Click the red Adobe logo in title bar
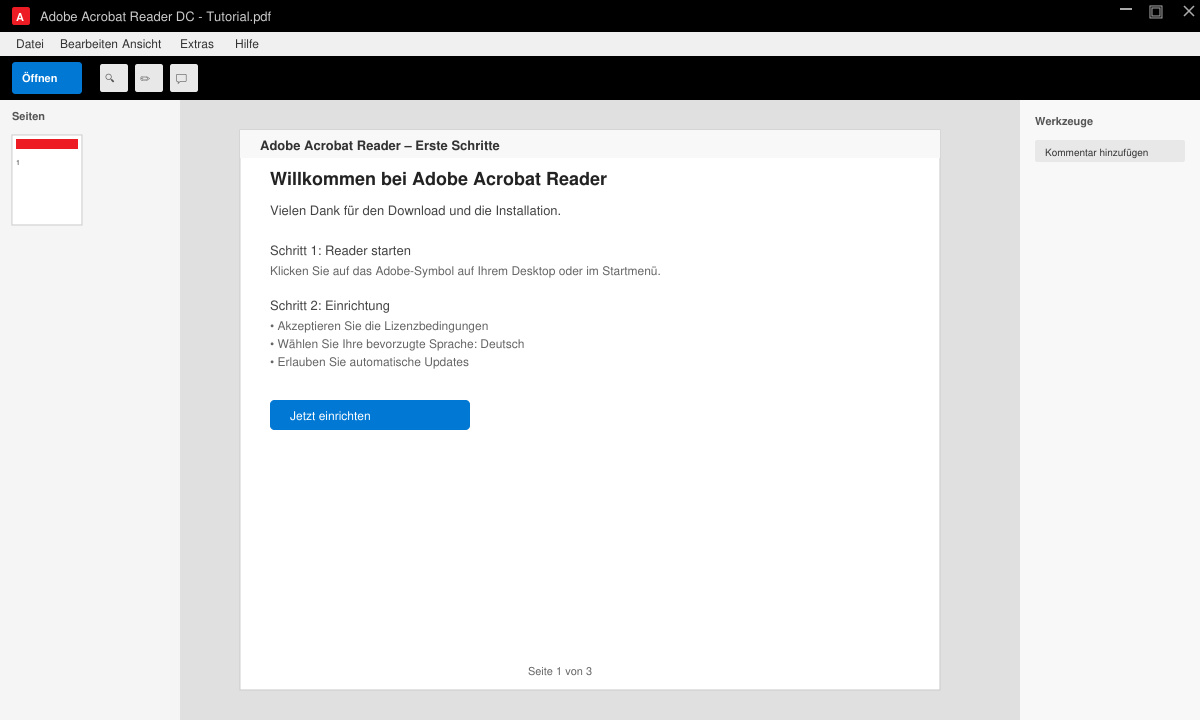 20,16
